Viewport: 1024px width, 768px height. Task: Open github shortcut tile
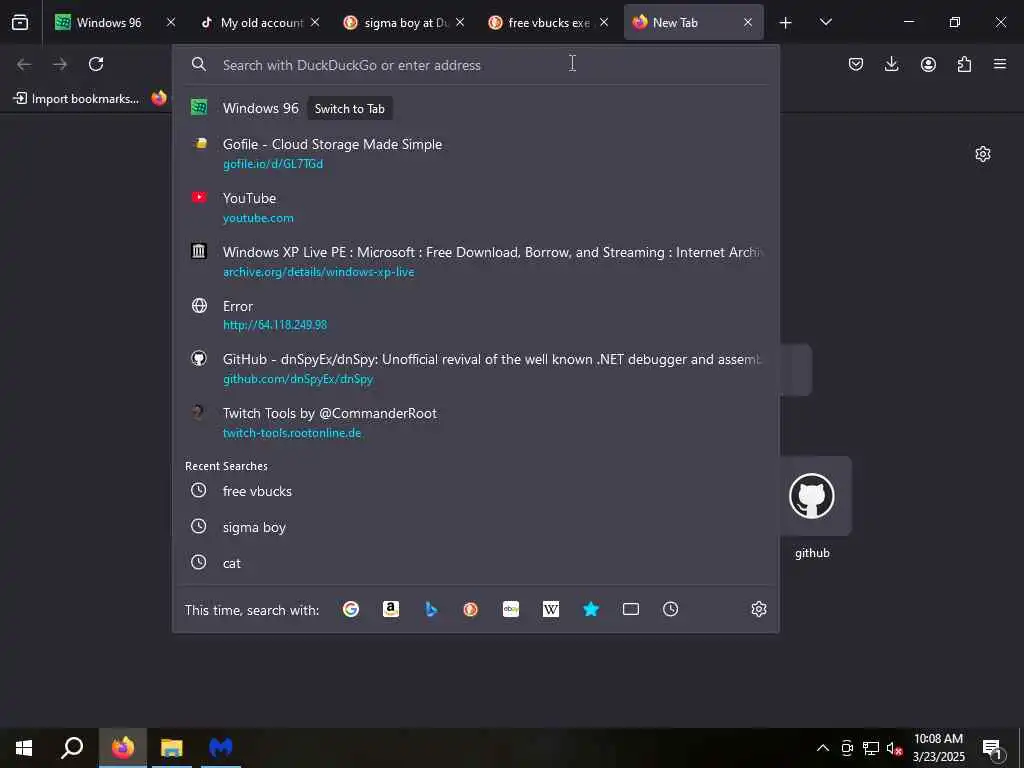click(x=812, y=496)
